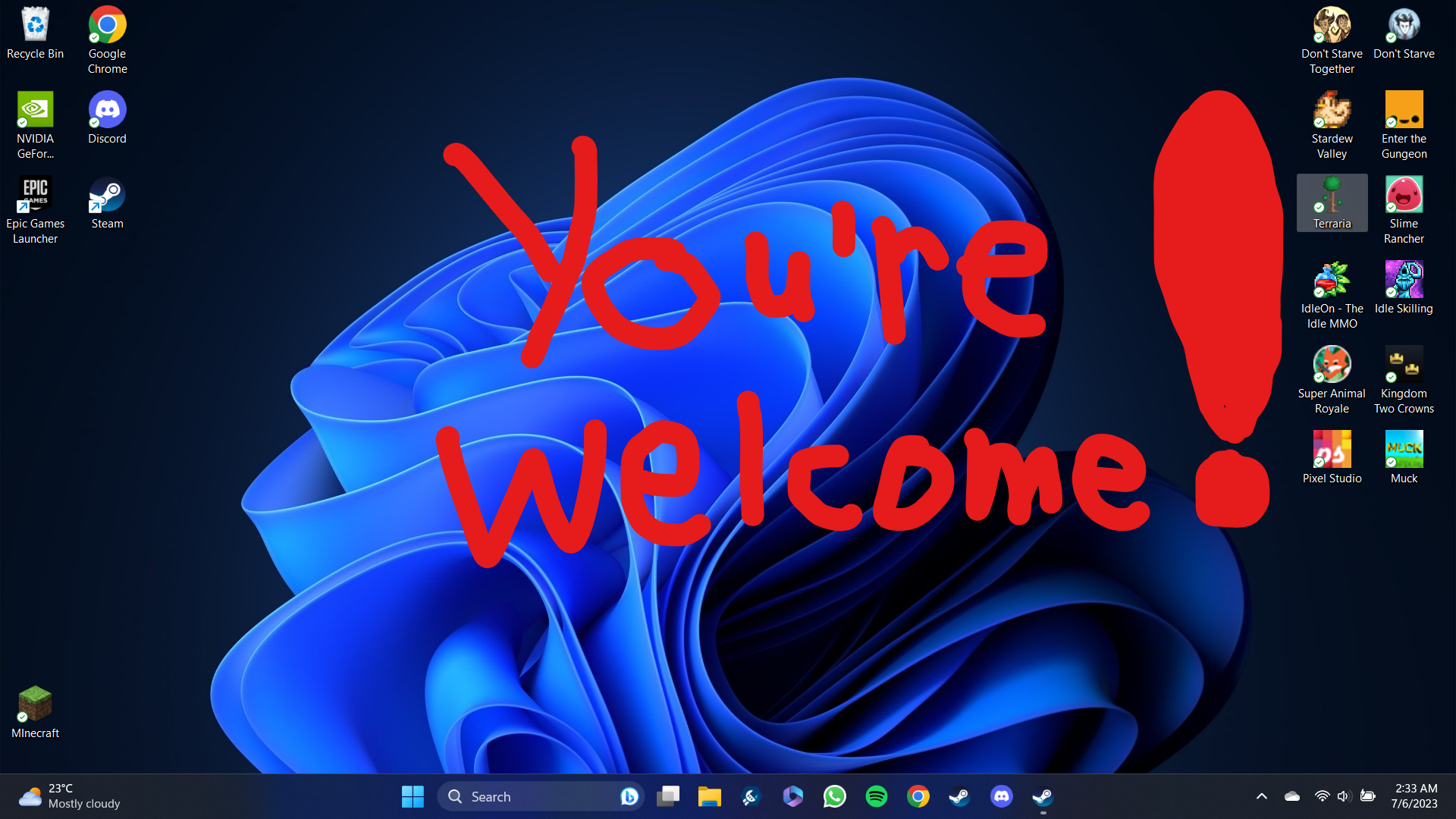
Task: Open the Windows Start menu
Action: tap(413, 796)
